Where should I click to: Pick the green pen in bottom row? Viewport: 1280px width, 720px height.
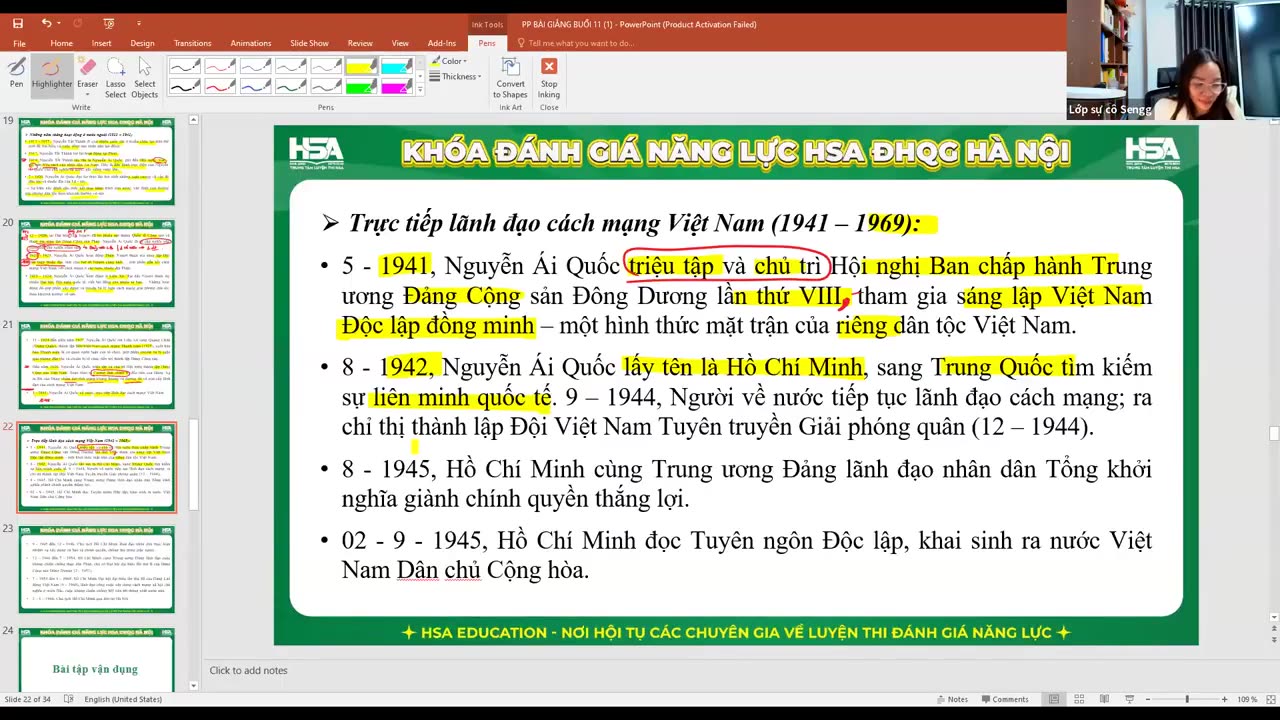(291, 86)
